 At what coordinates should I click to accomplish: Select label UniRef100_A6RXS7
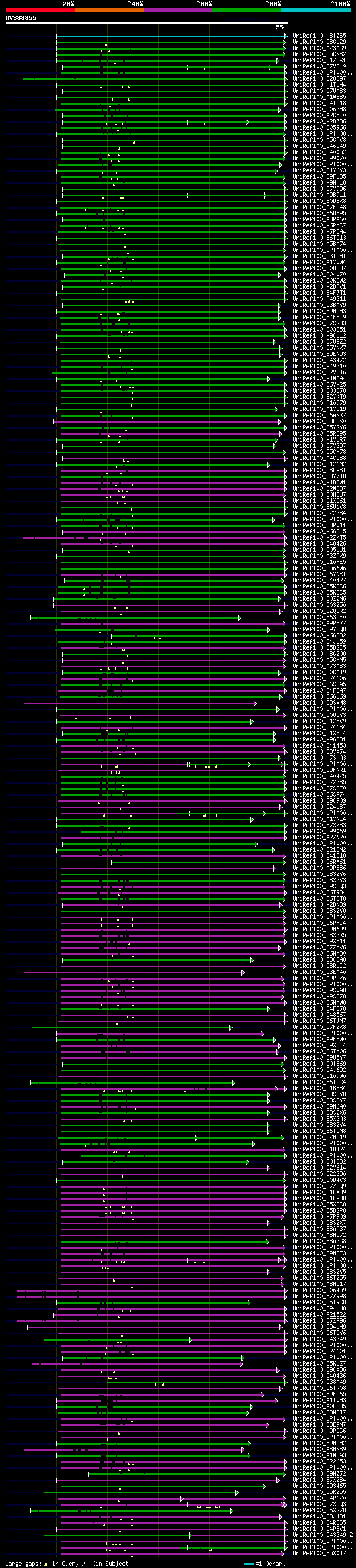tap(319, 226)
